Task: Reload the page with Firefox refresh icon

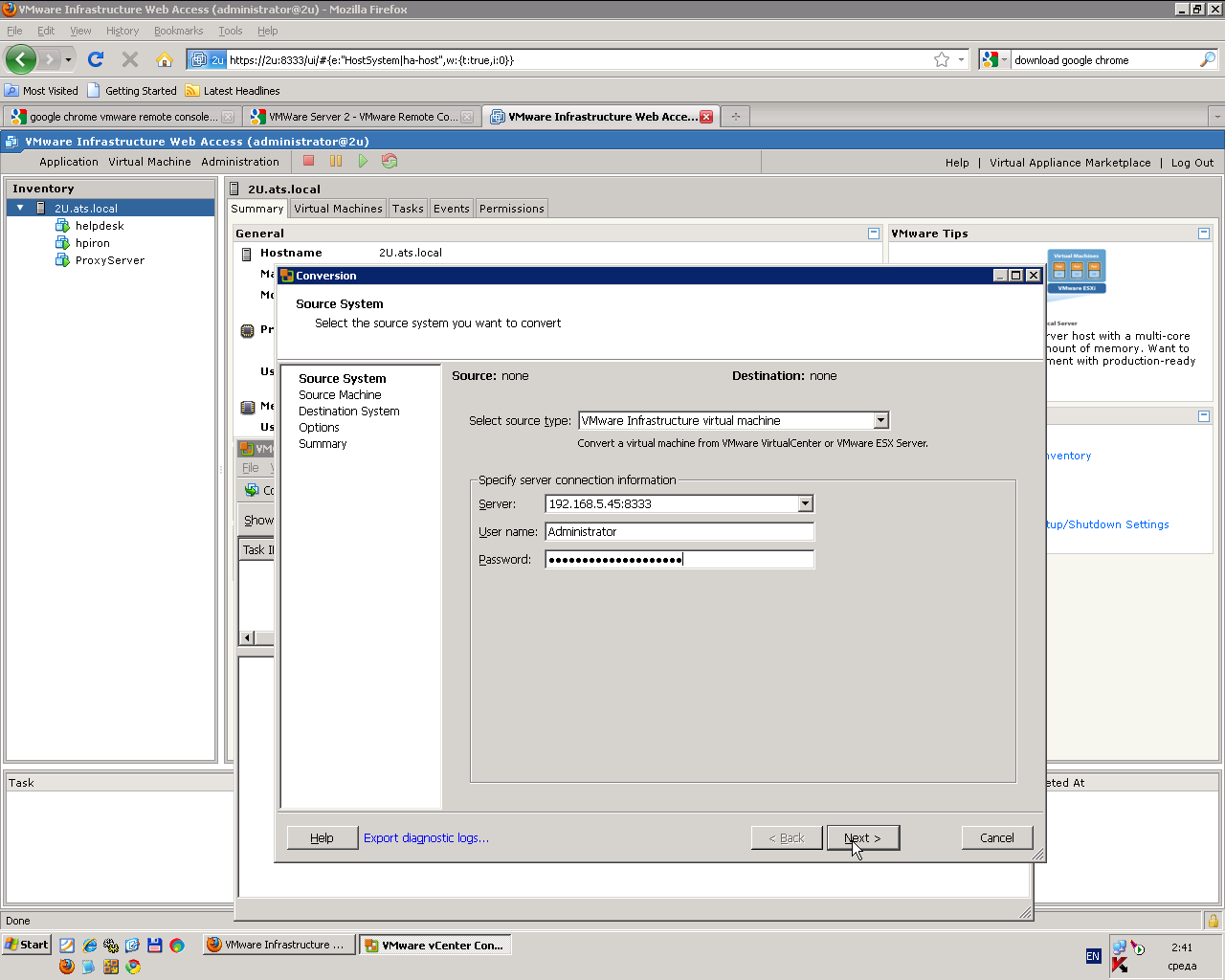Action: tap(96, 59)
